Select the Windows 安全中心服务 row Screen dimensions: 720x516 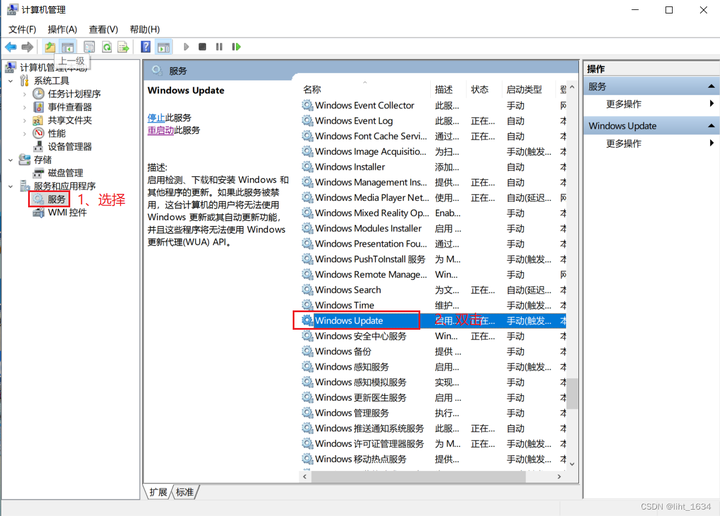tap(433, 336)
